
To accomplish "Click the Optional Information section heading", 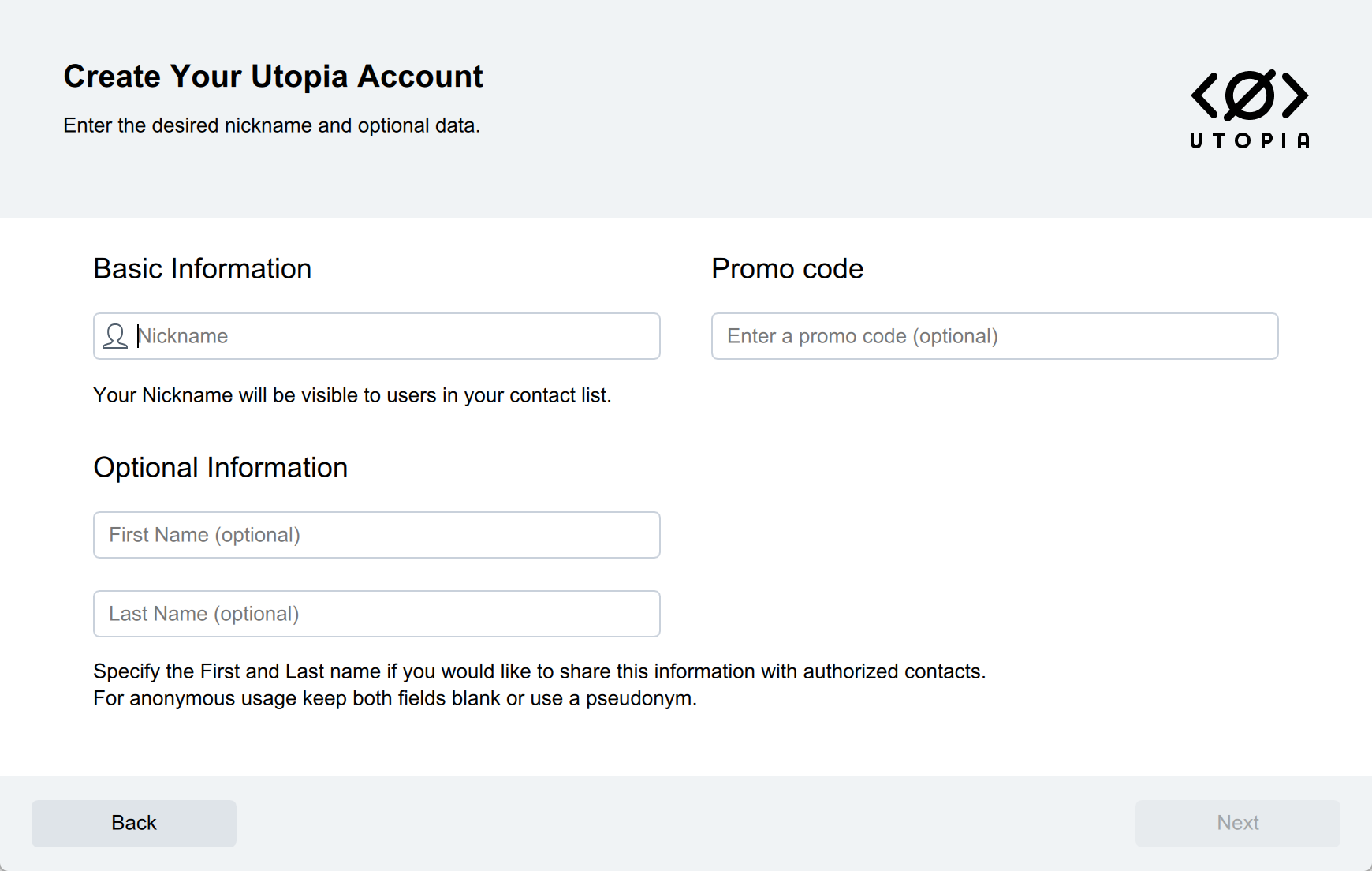I will [x=220, y=468].
